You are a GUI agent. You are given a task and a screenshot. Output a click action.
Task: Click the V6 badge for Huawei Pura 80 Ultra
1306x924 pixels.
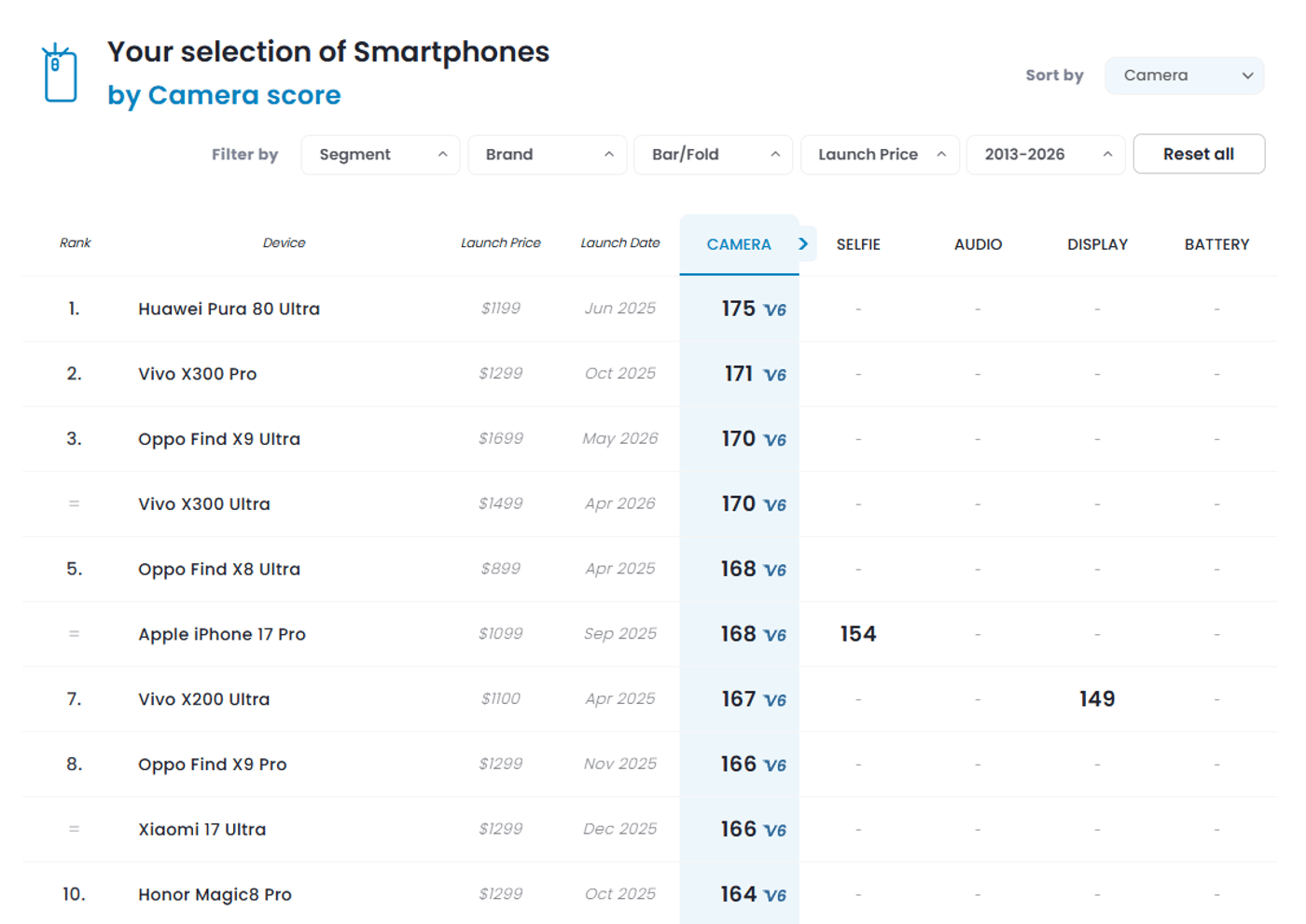(775, 310)
